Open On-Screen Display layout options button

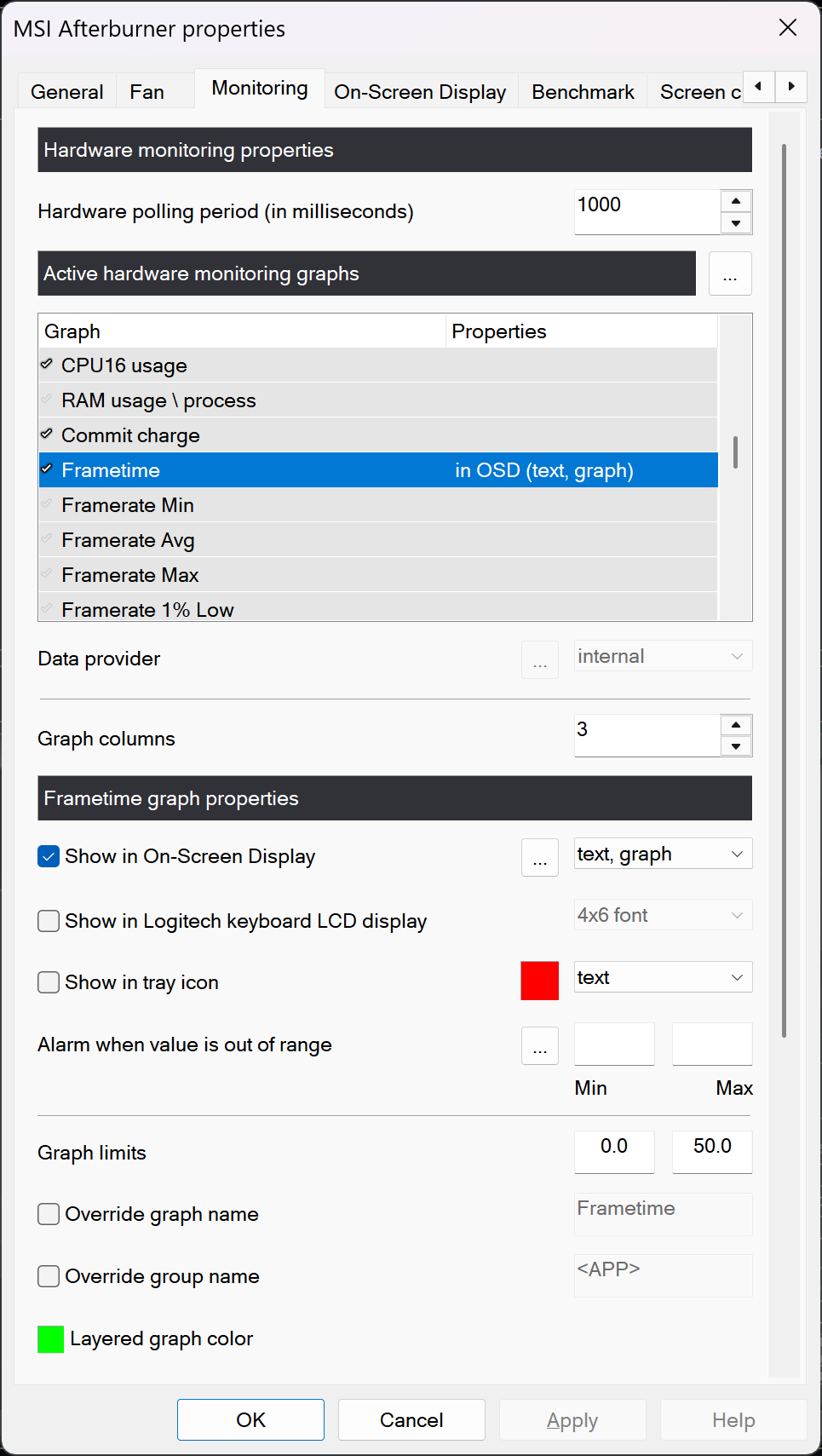540,857
